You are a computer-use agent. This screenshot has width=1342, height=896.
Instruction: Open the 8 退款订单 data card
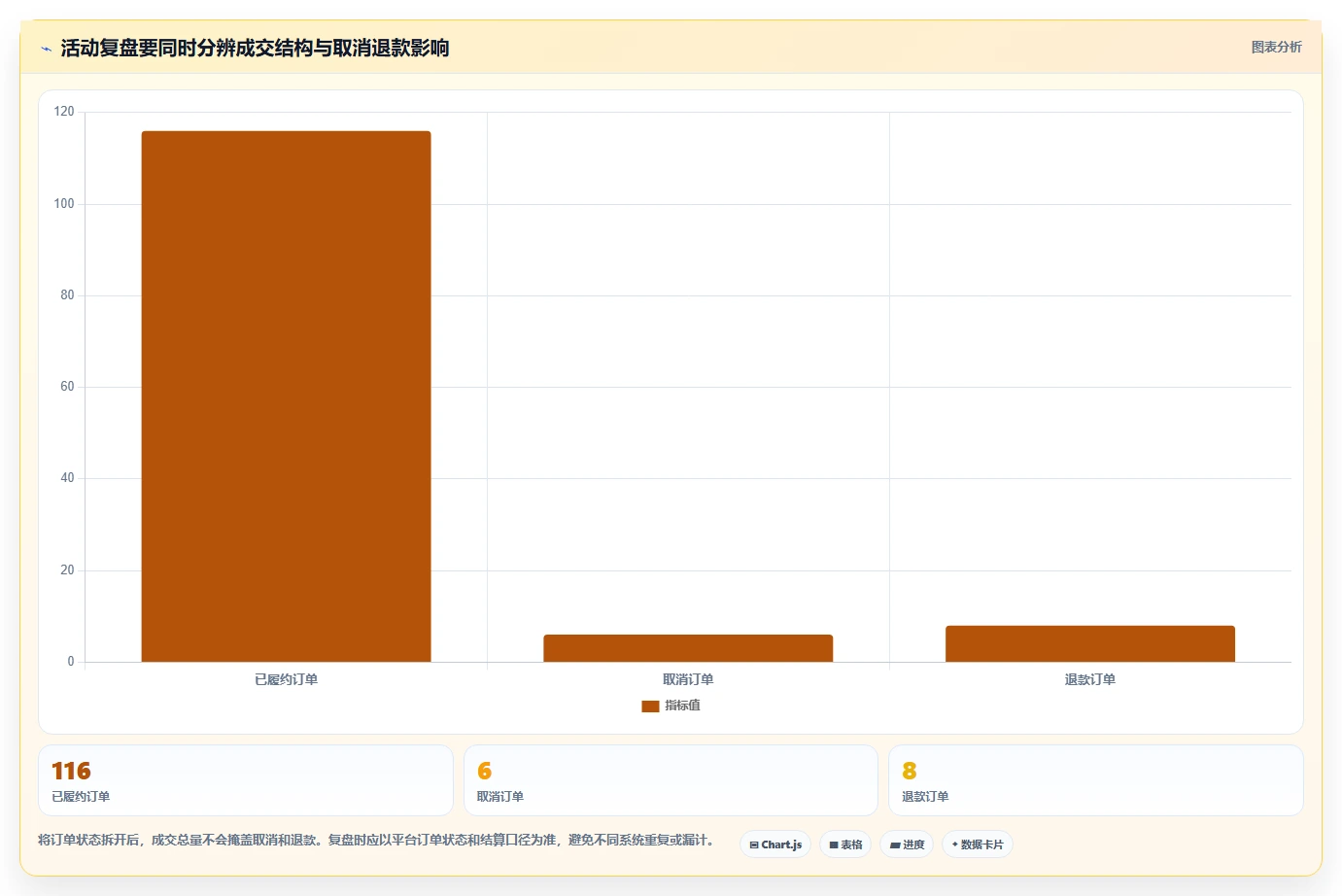click(x=1096, y=780)
